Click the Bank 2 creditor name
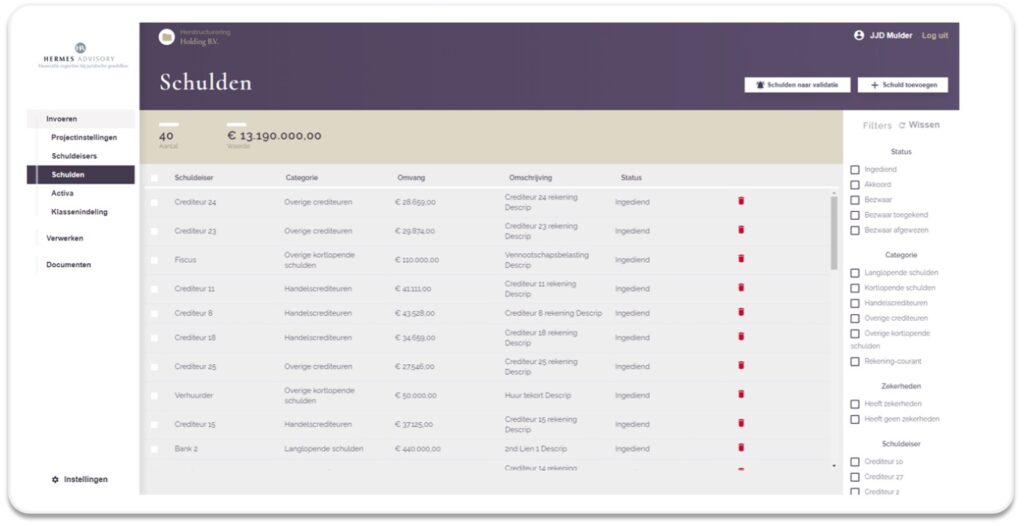 coord(186,449)
